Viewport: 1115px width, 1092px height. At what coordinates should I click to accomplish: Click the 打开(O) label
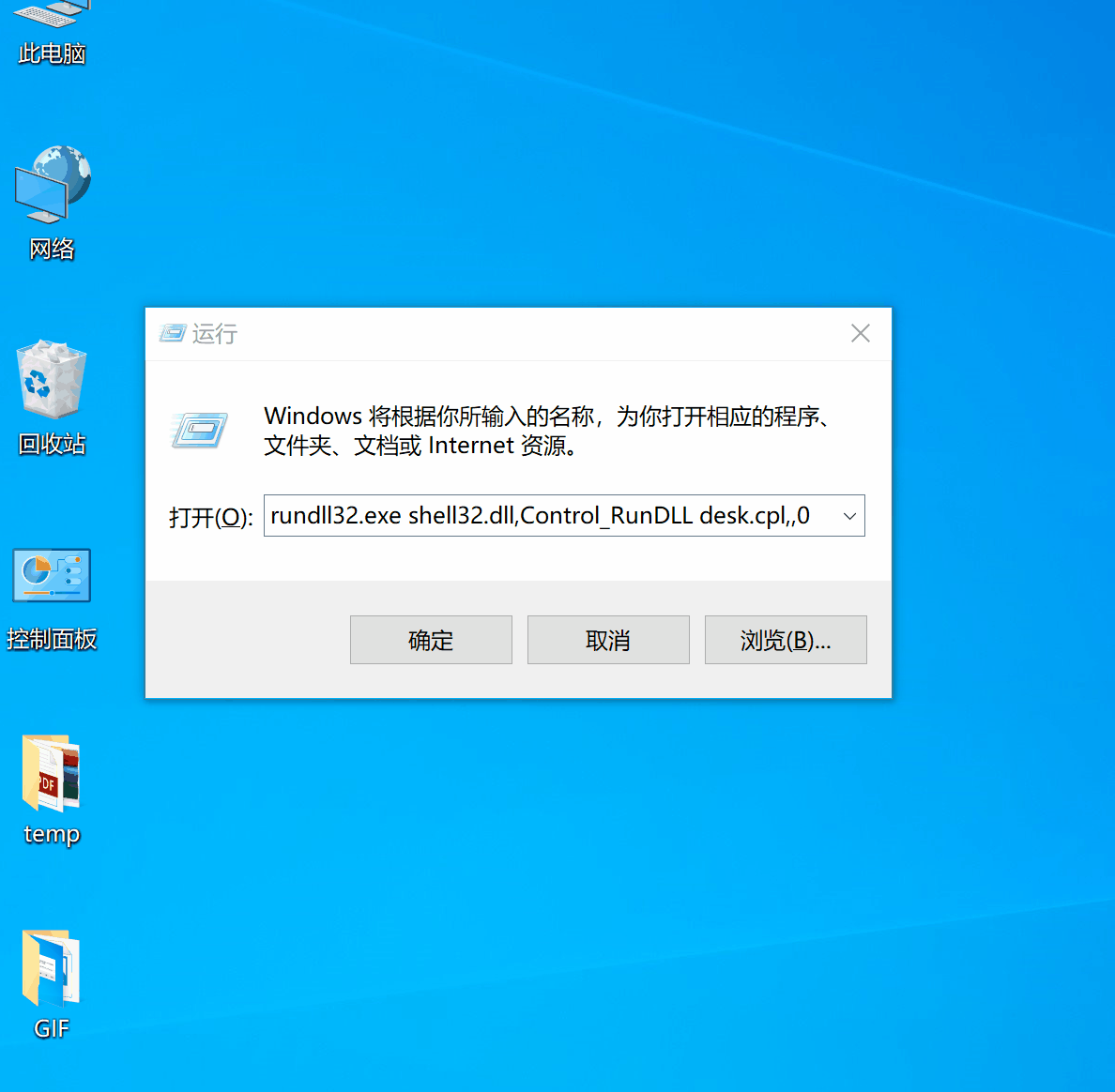pos(208,518)
